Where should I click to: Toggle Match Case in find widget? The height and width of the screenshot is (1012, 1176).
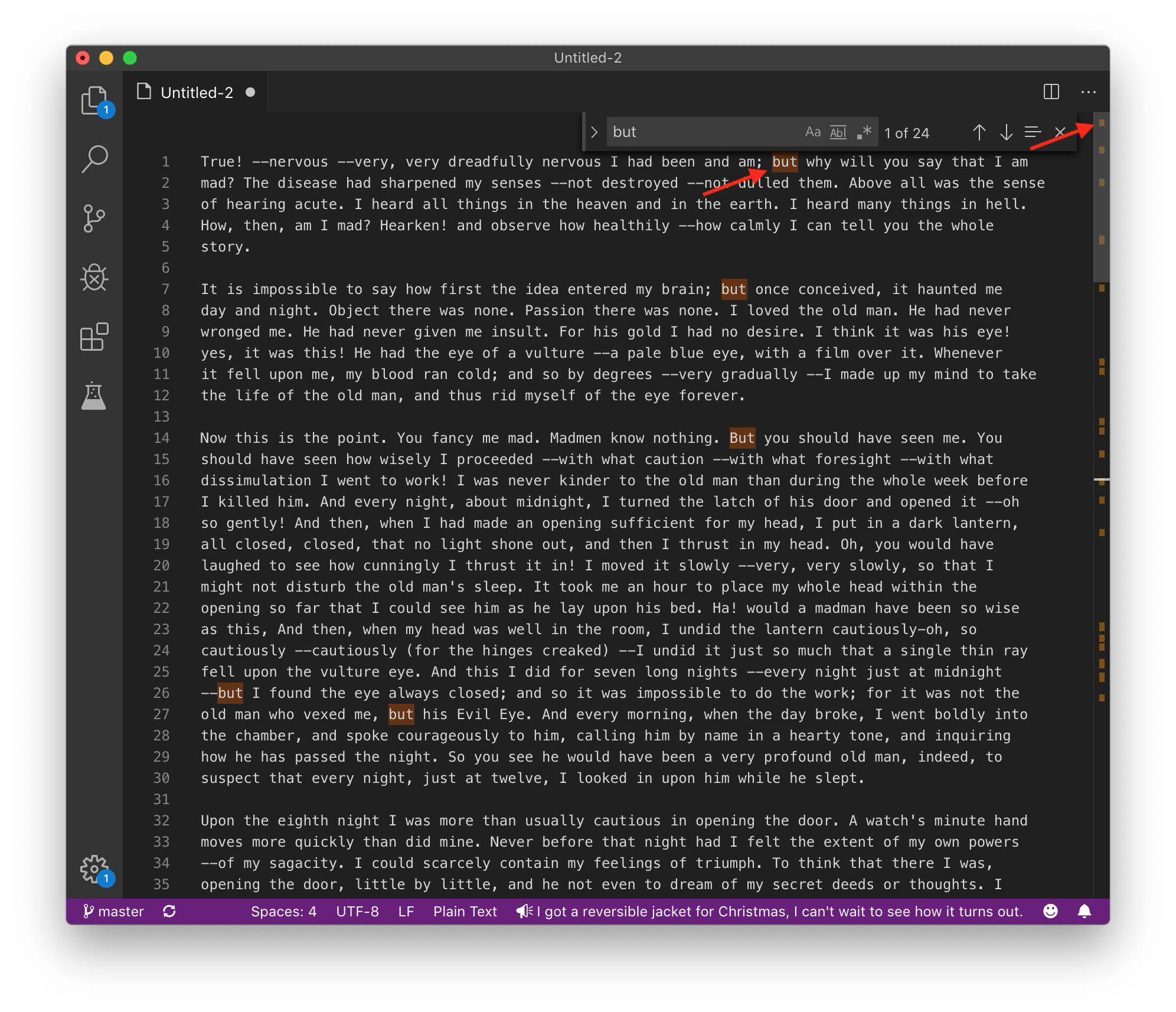tap(813, 132)
